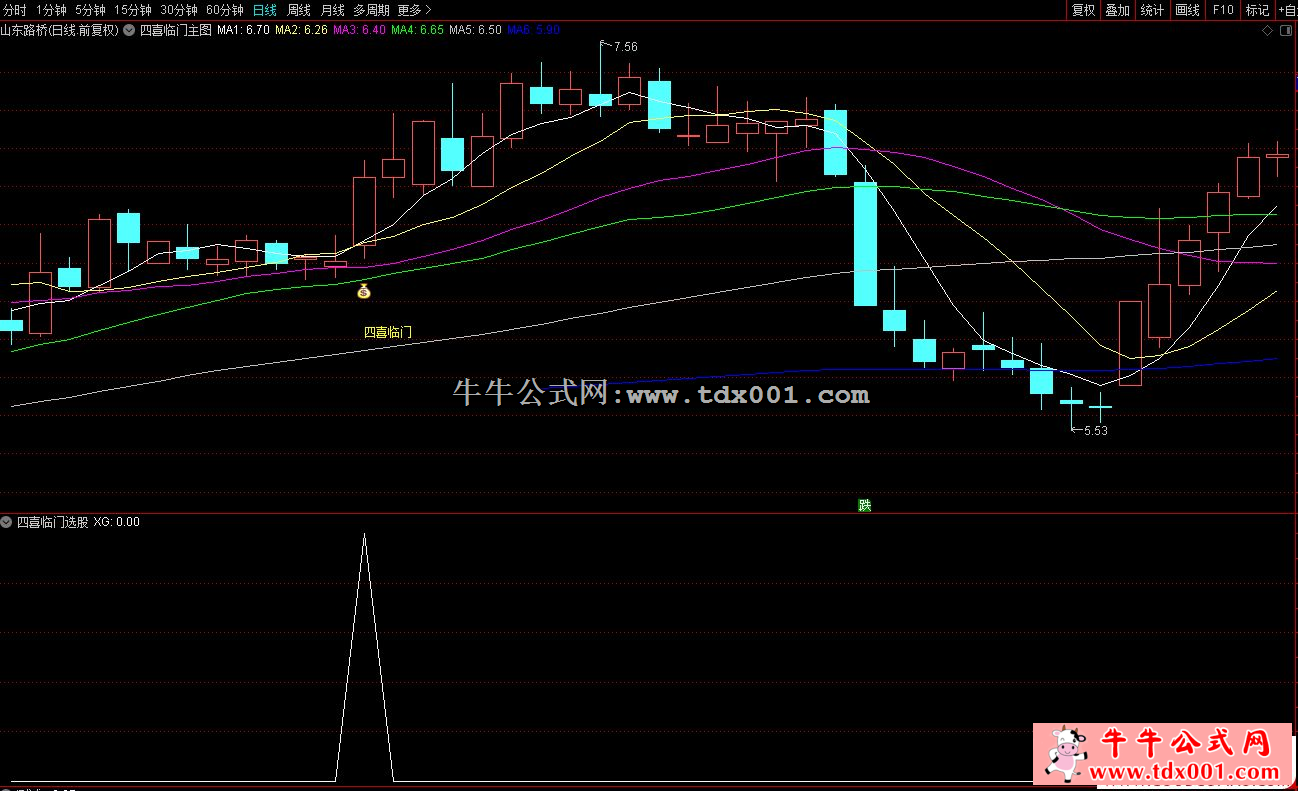Click 山东路桥(日线.前复权) stock title
The image size is (1298, 791).
pyautogui.click(x=60, y=31)
